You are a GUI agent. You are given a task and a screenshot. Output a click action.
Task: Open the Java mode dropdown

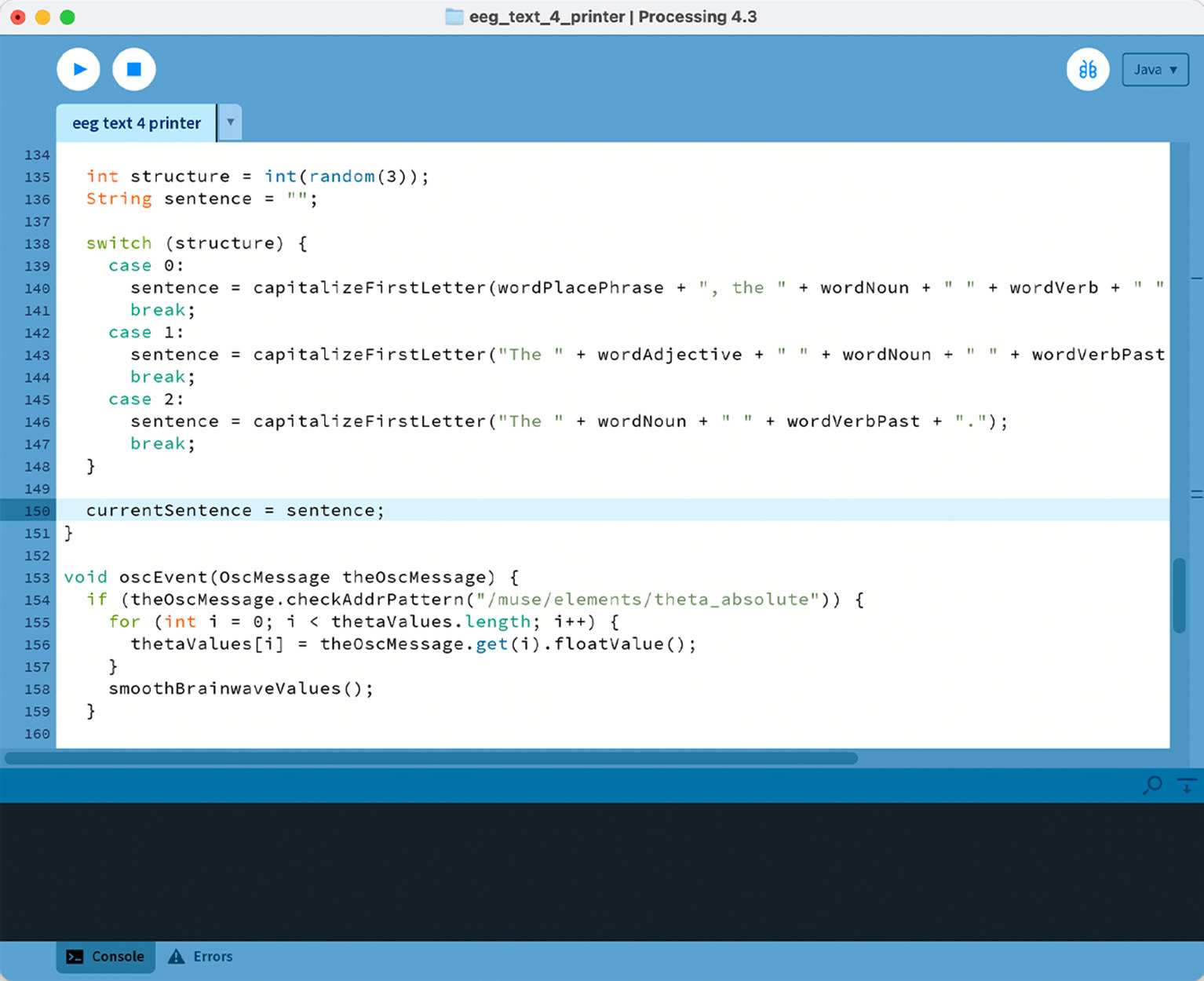click(1155, 70)
